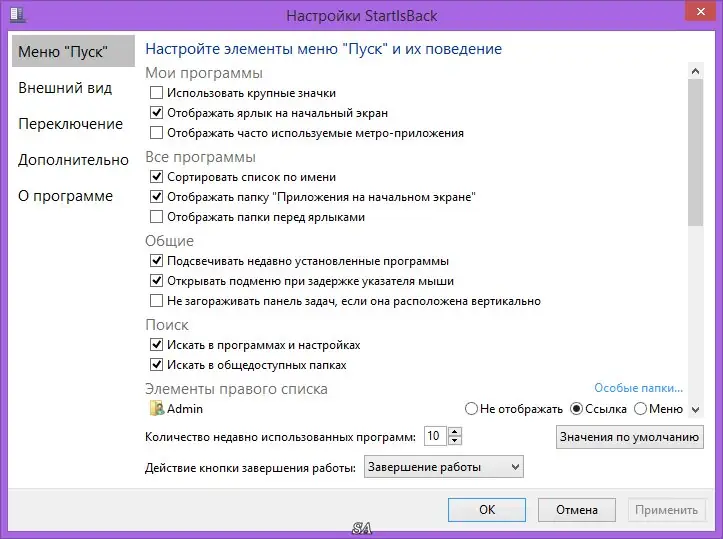Open the shutdown button action dropdown

(444, 467)
